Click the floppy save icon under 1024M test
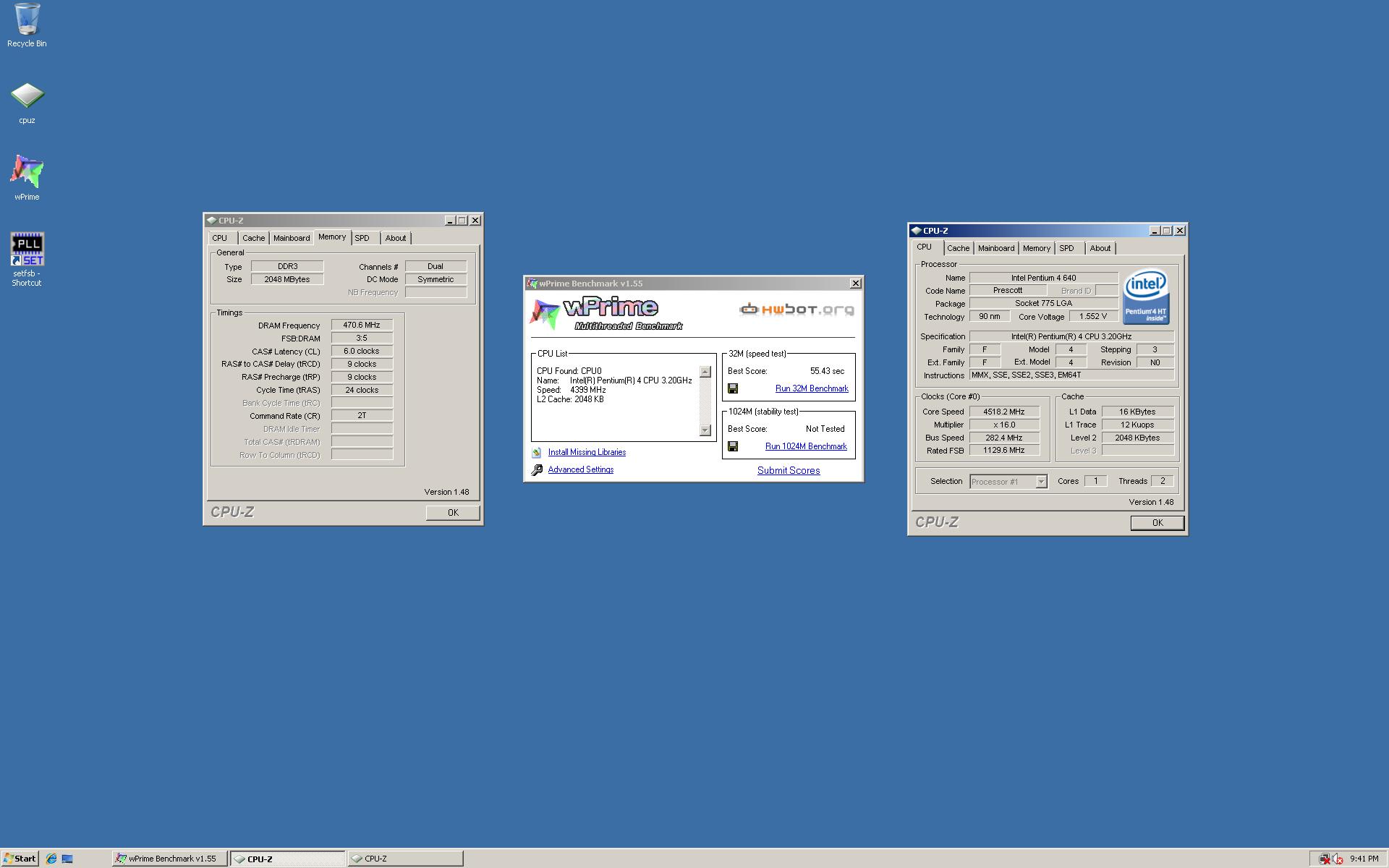Image resolution: width=1389 pixels, height=868 pixels. coord(733,446)
